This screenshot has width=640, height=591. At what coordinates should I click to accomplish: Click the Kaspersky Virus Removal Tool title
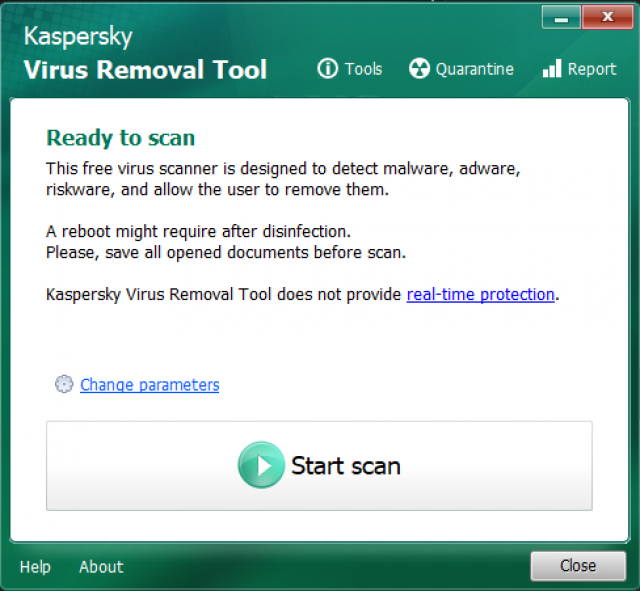pyautogui.click(x=145, y=56)
